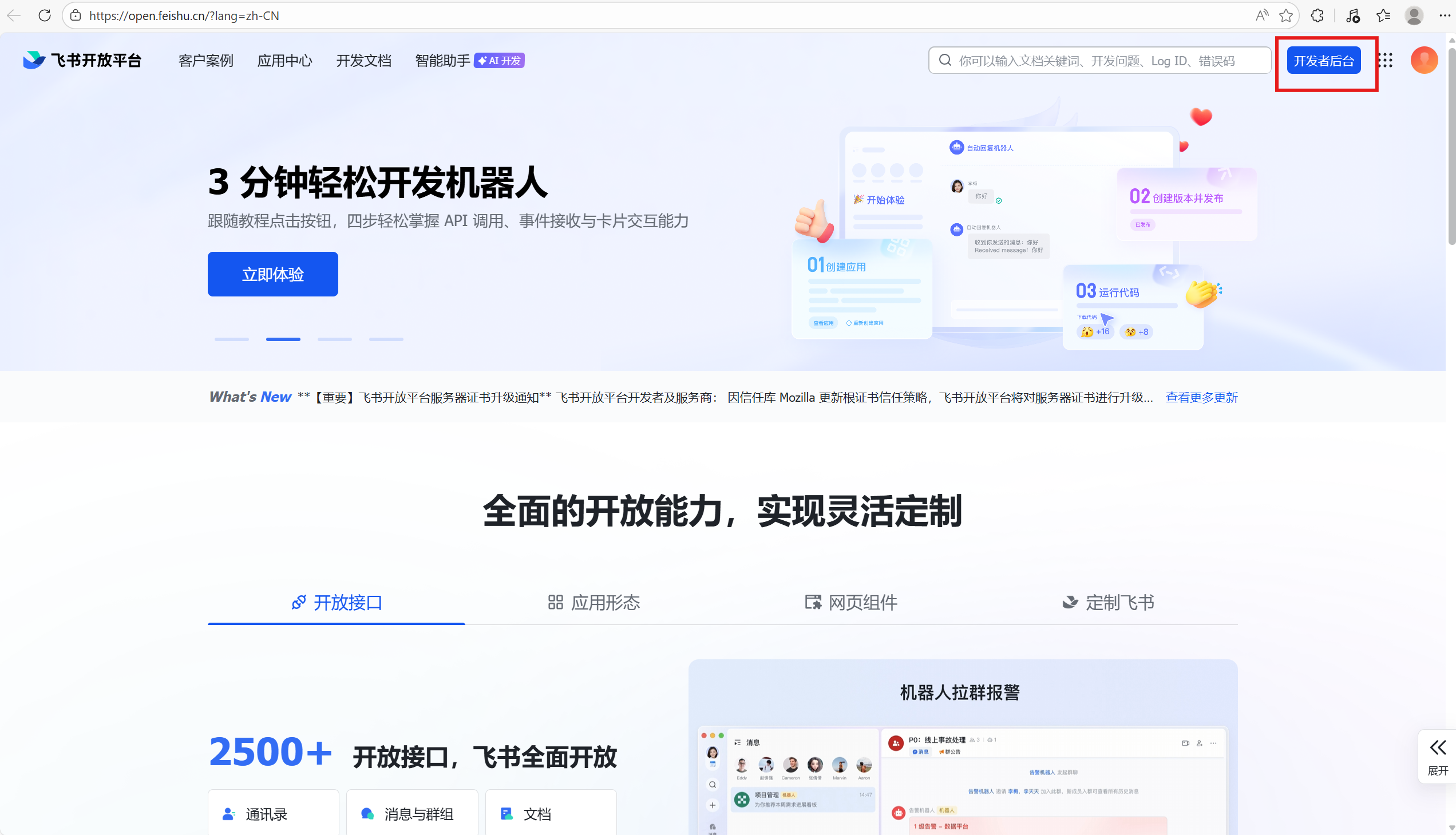Click the read aloud icon in address bar
Image resolution: width=1456 pixels, height=835 pixels.
coord(1261,15)
